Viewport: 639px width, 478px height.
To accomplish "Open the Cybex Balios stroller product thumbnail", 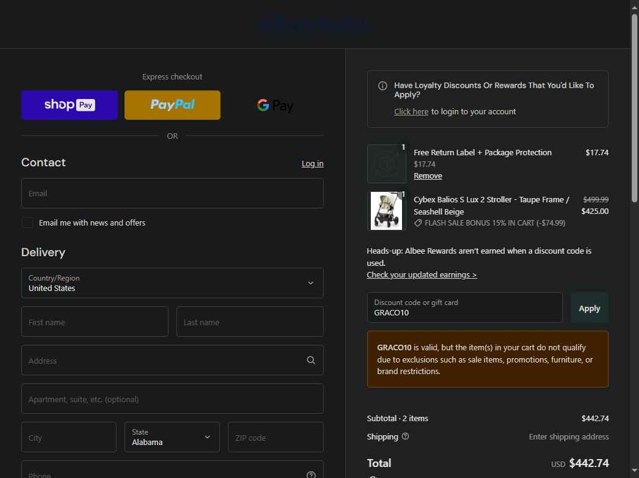I will [x=386, y=211].
